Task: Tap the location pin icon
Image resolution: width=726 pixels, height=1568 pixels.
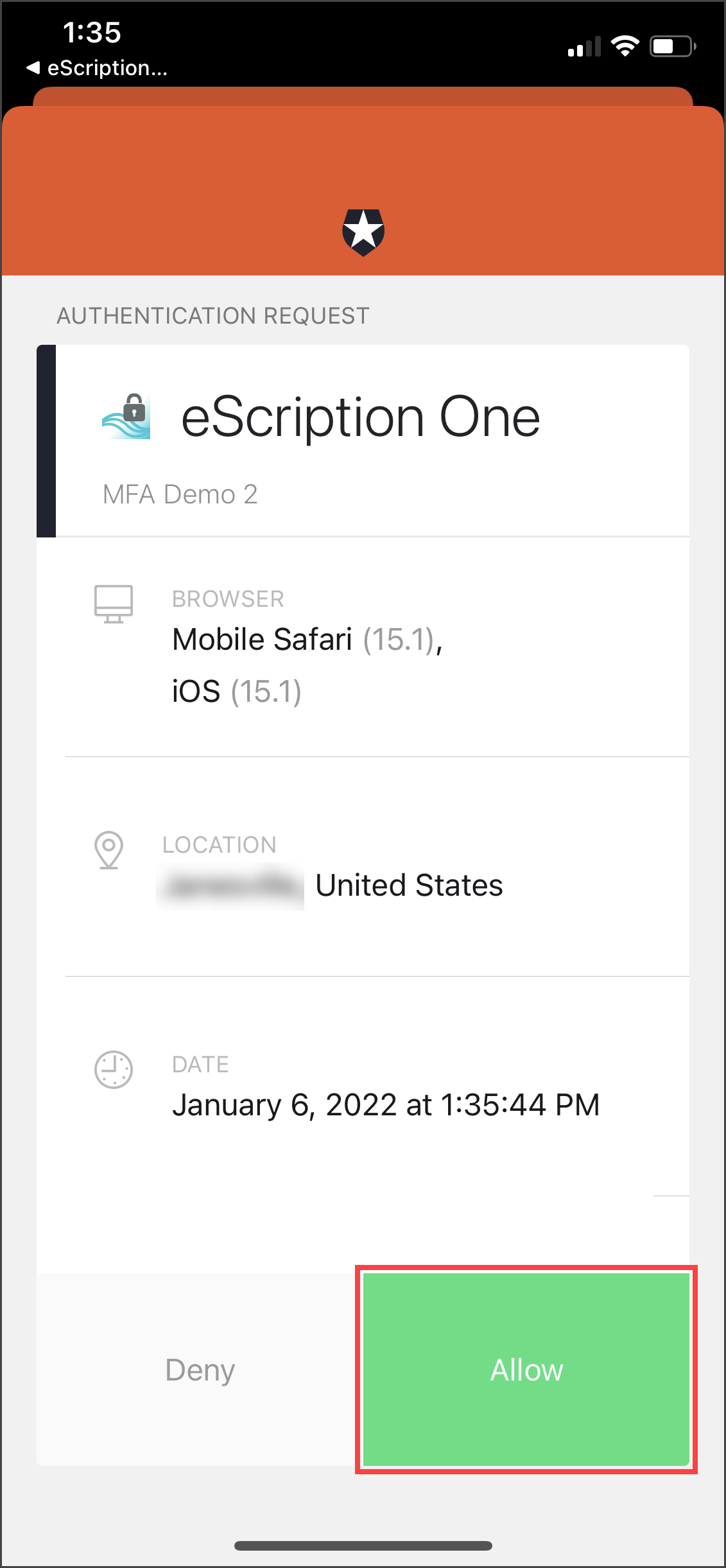Action: (x=109, y=849)
